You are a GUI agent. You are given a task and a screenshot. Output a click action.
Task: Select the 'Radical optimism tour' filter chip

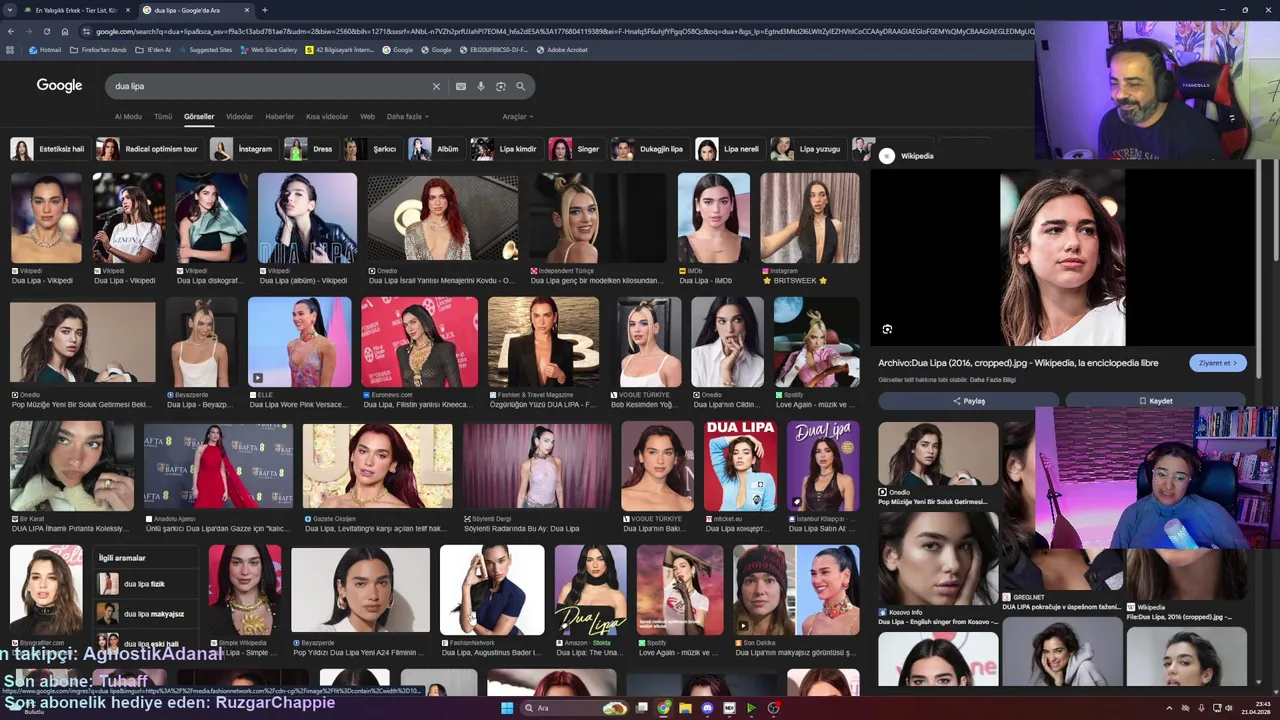149,149
